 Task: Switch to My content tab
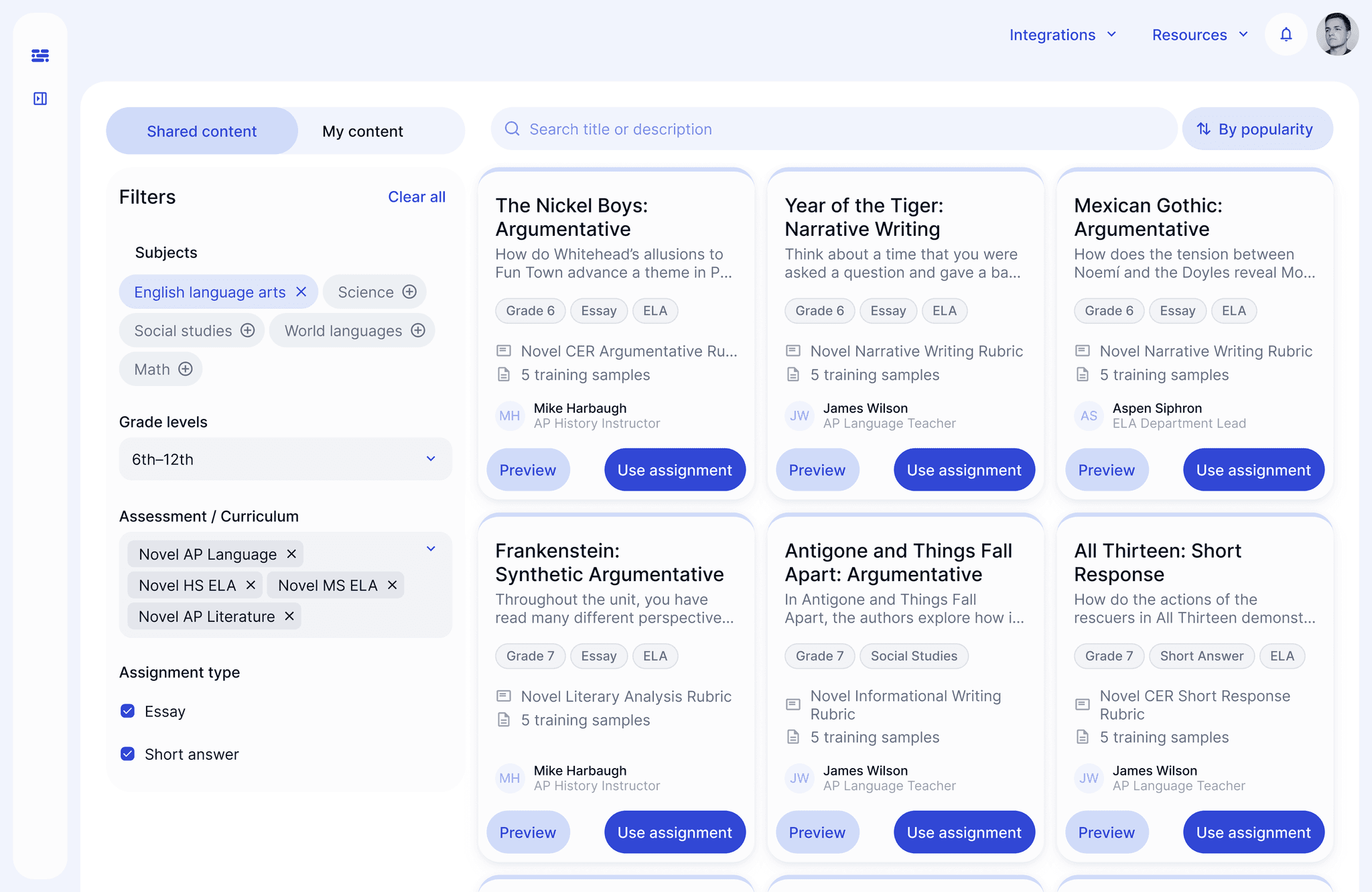[x=362, y=131]
